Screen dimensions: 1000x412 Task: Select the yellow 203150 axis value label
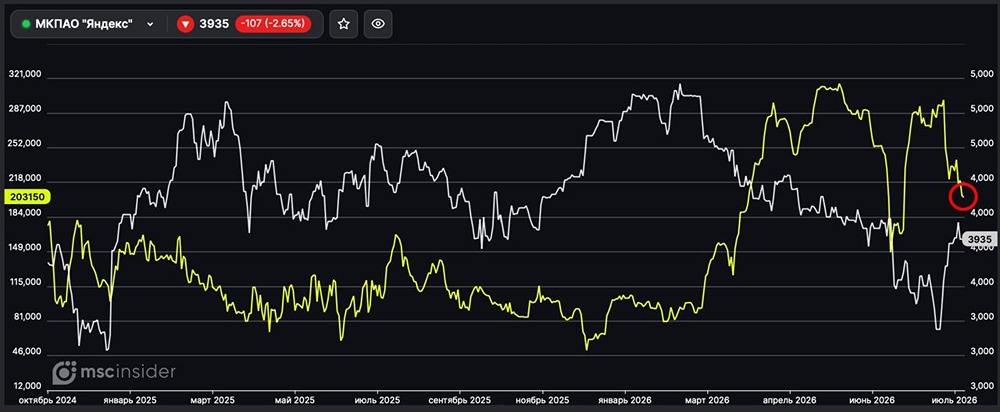pyautogui.click(x=26, y=197)
